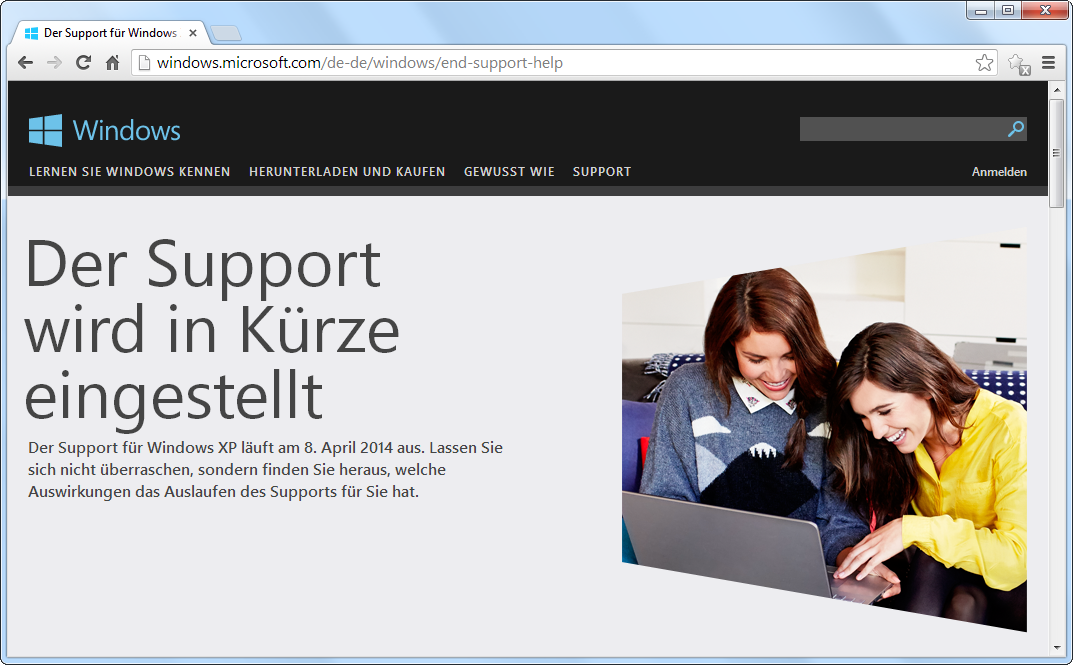
Task: Open 'Lernen Sie Windows kennen' menu
Action: pyautogui.click(x=129, y=172)
